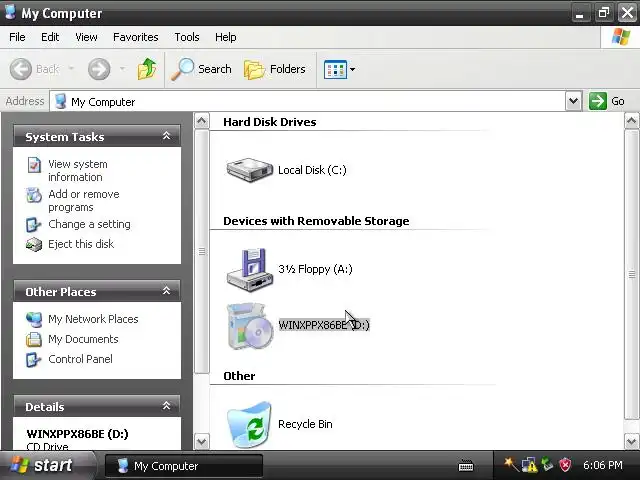Click the Eject this disk icon
Viewport: 640px width, 480px height.
34,244
